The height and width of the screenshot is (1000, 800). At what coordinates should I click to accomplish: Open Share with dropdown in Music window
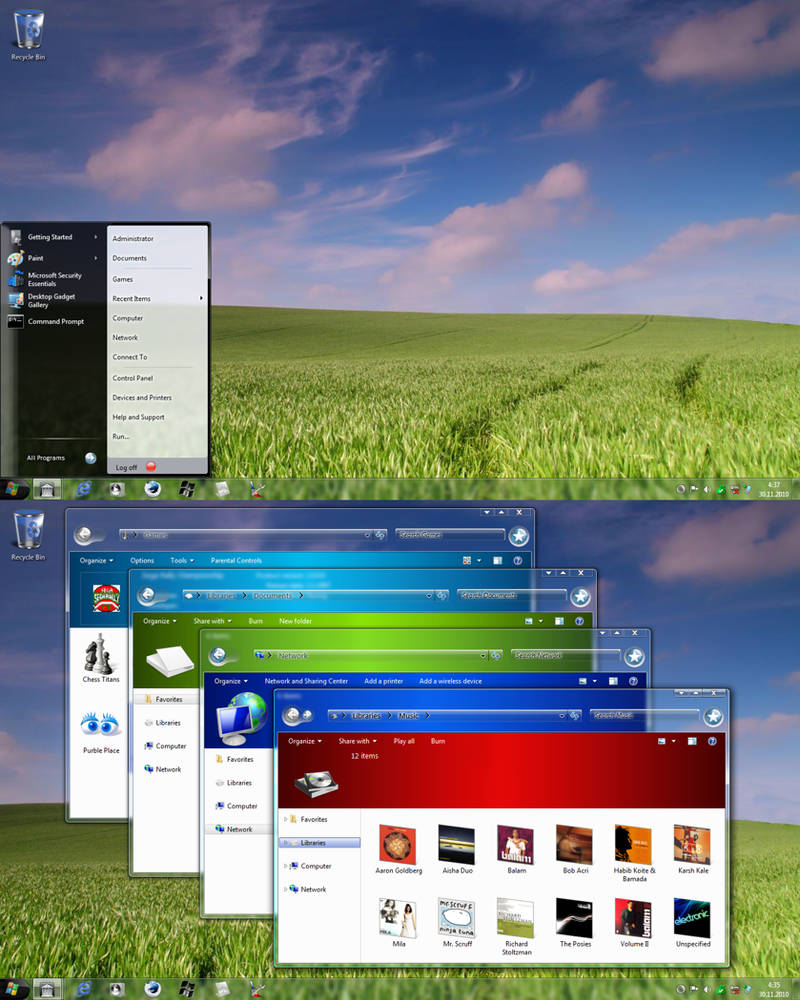pyautogui.click(x=357, y=741)
